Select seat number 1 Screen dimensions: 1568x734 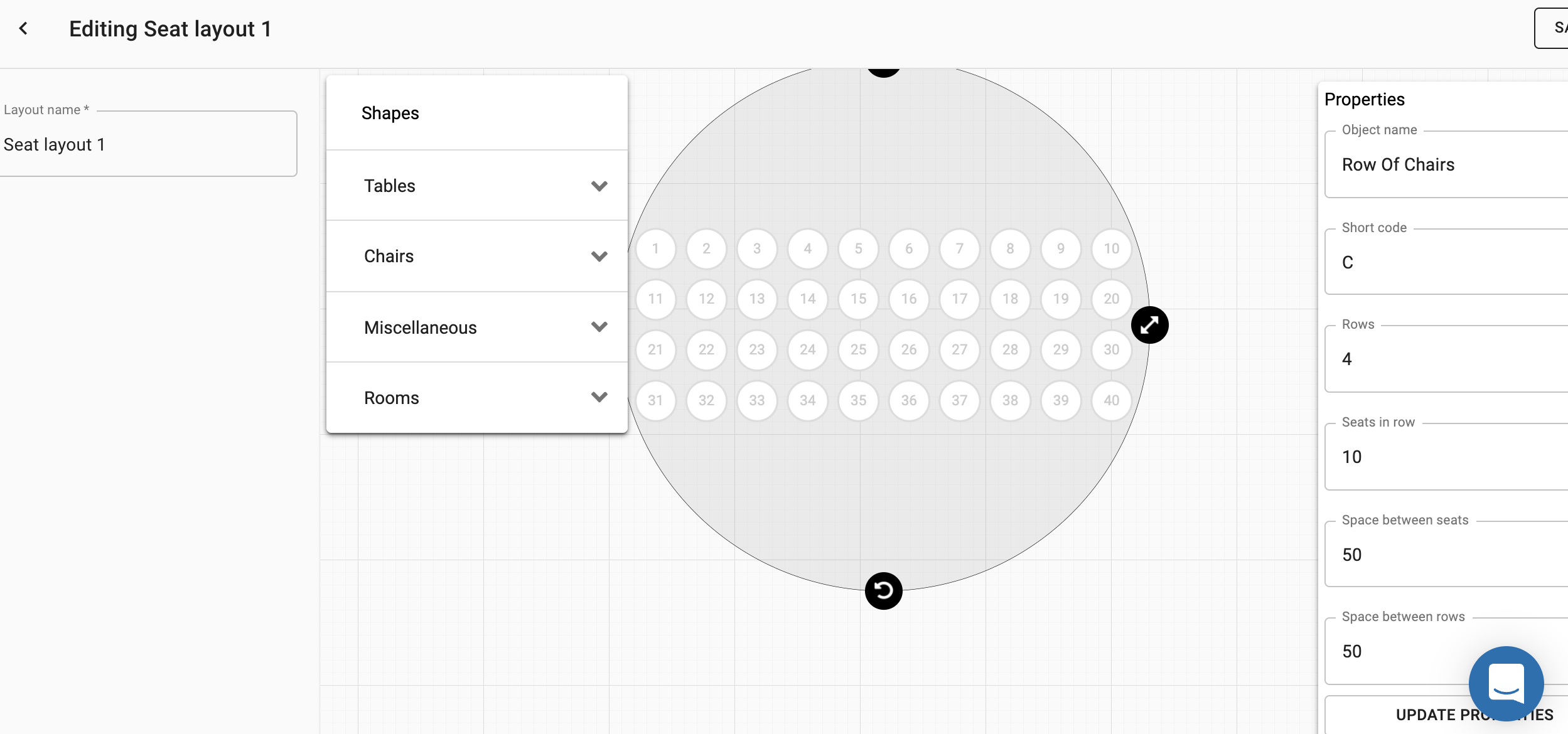655,248
